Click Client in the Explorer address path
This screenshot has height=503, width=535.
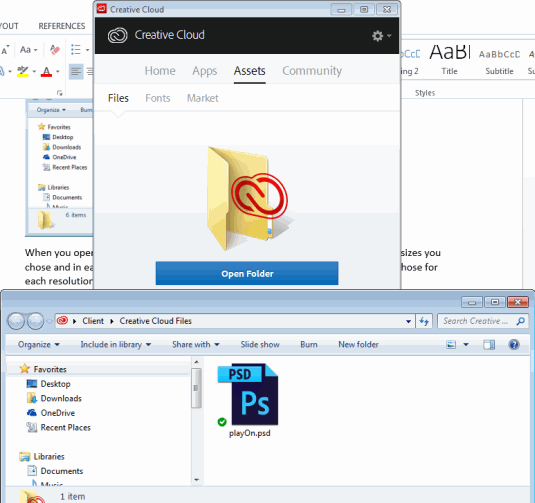93,321
